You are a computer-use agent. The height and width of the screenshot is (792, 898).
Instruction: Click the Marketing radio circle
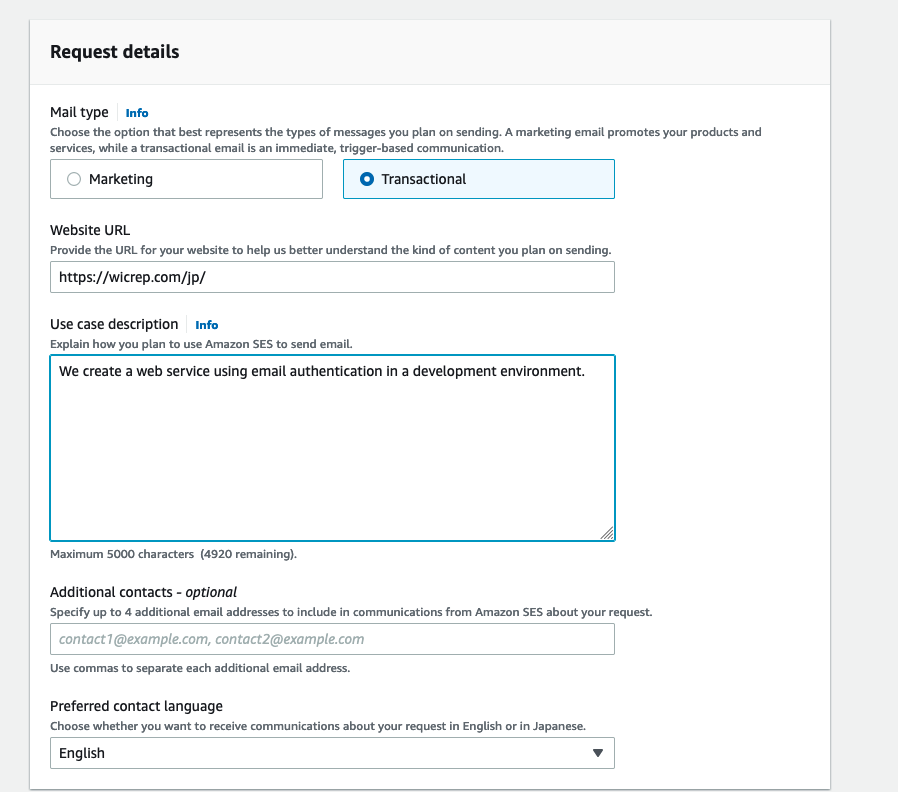(x=73, y=178)
